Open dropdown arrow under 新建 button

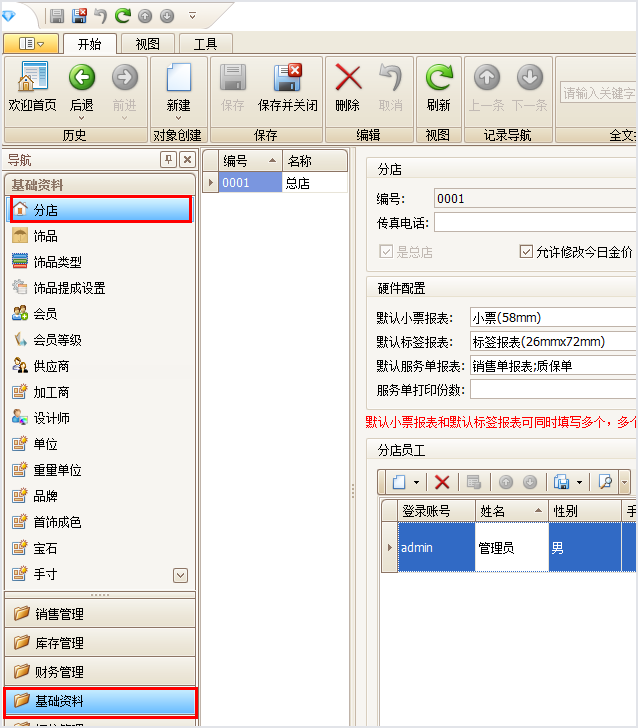click(x=178, y=118)
